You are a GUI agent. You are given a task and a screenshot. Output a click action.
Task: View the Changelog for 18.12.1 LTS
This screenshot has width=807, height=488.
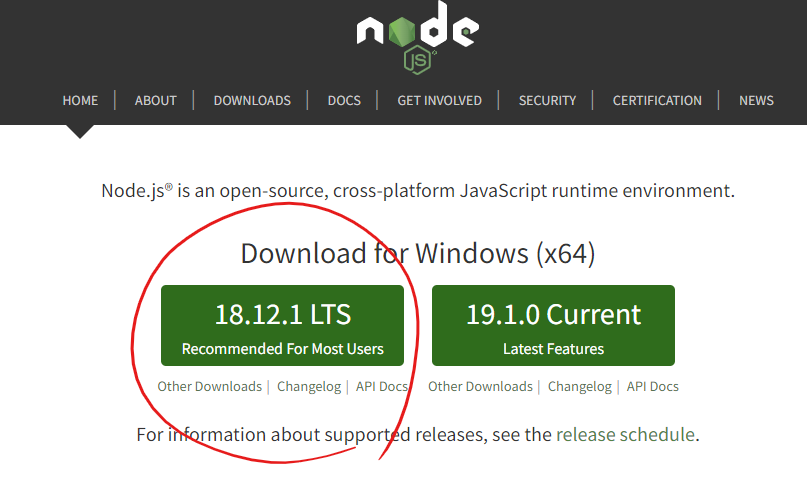click(309, 387)
